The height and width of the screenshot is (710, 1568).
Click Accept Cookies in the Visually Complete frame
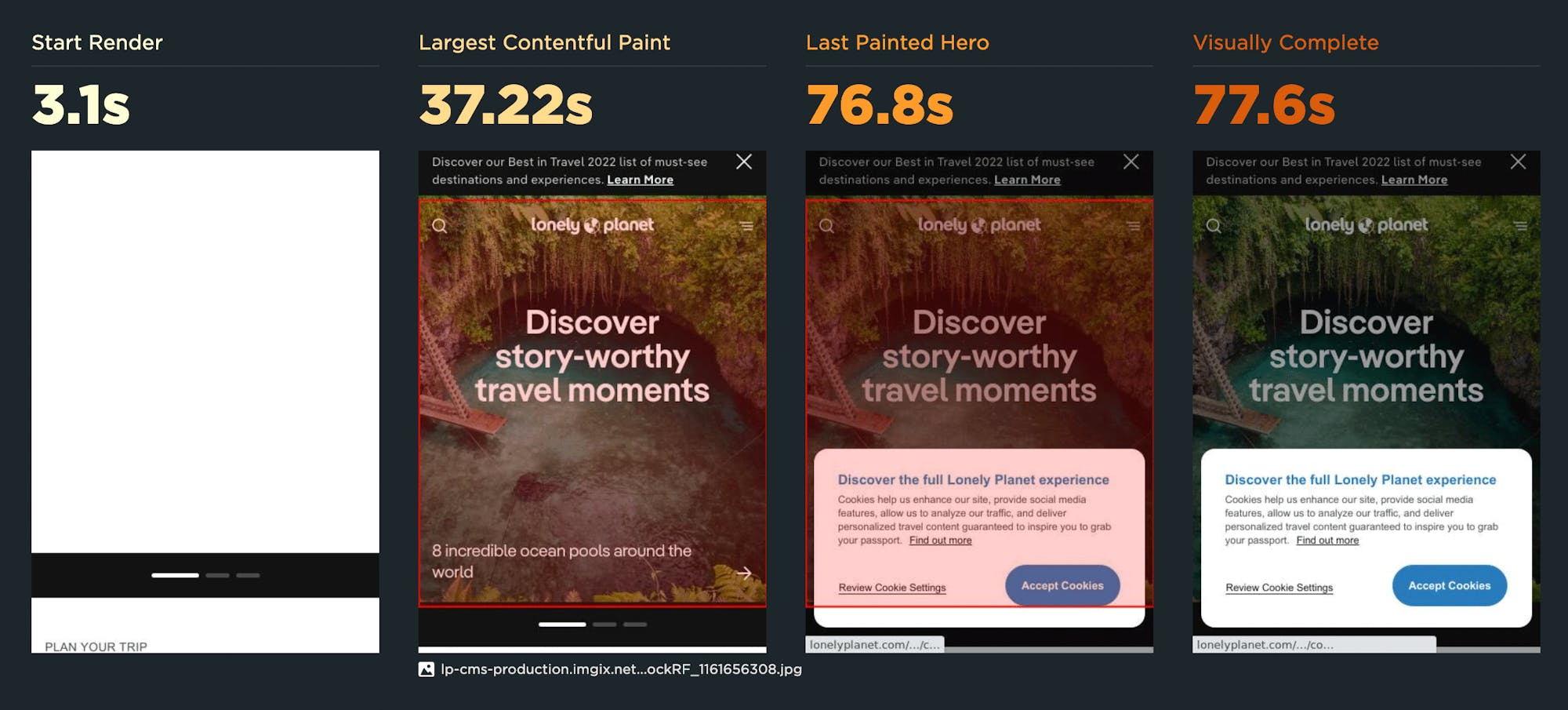[1449, 585]
